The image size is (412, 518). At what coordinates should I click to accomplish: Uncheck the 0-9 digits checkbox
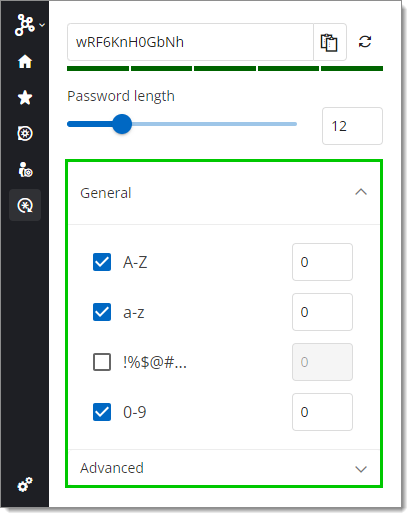point(102,412)
